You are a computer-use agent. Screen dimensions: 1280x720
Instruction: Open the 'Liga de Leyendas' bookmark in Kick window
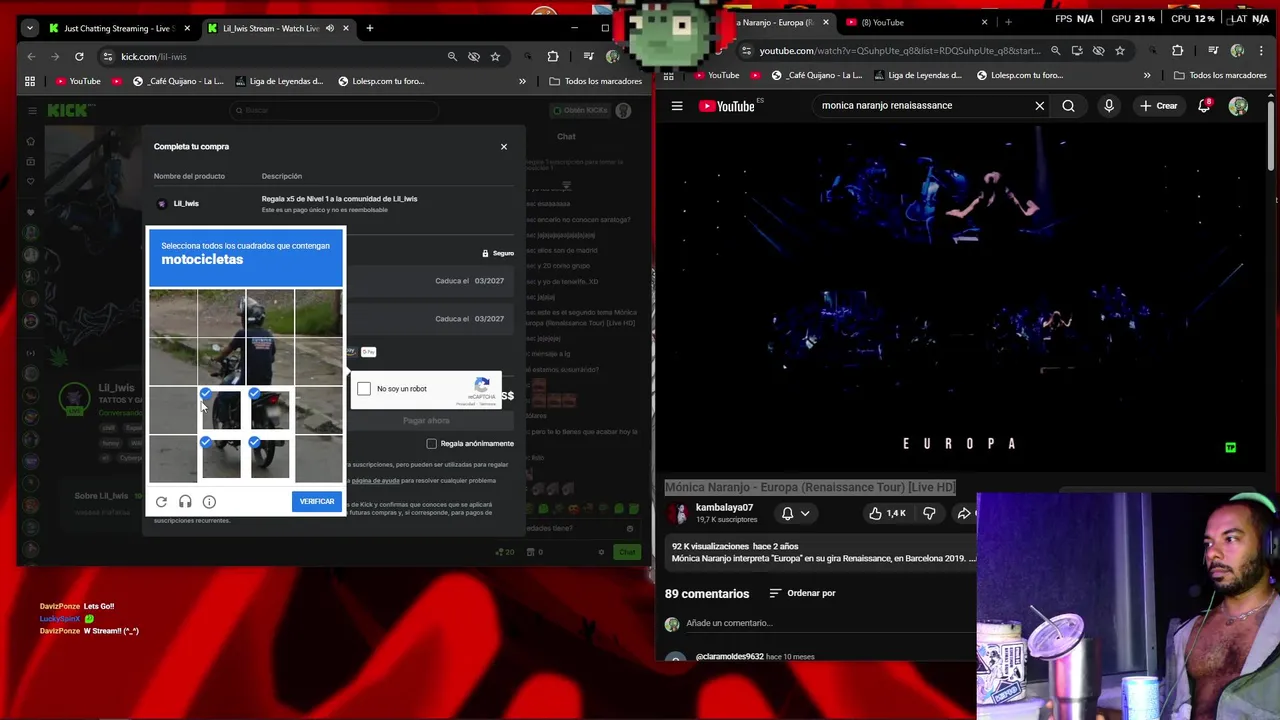pos(280,81)
